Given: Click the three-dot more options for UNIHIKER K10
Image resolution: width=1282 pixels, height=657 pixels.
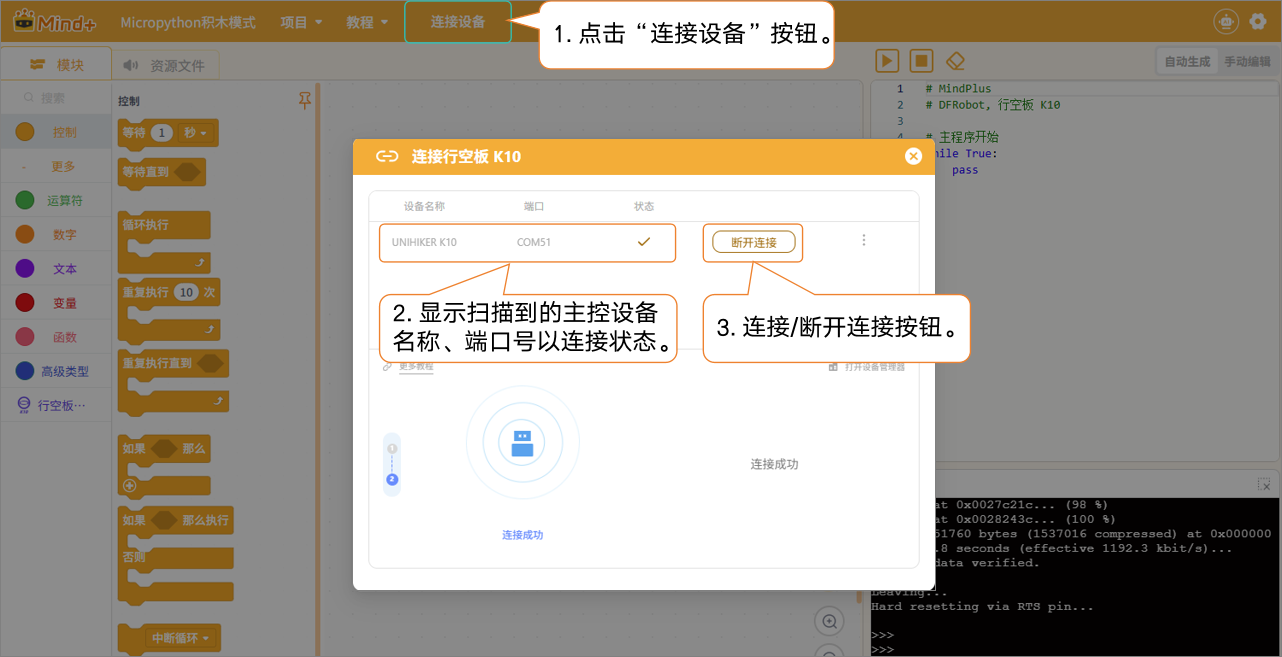Looking at the screenshot, I should coord(864,241).
